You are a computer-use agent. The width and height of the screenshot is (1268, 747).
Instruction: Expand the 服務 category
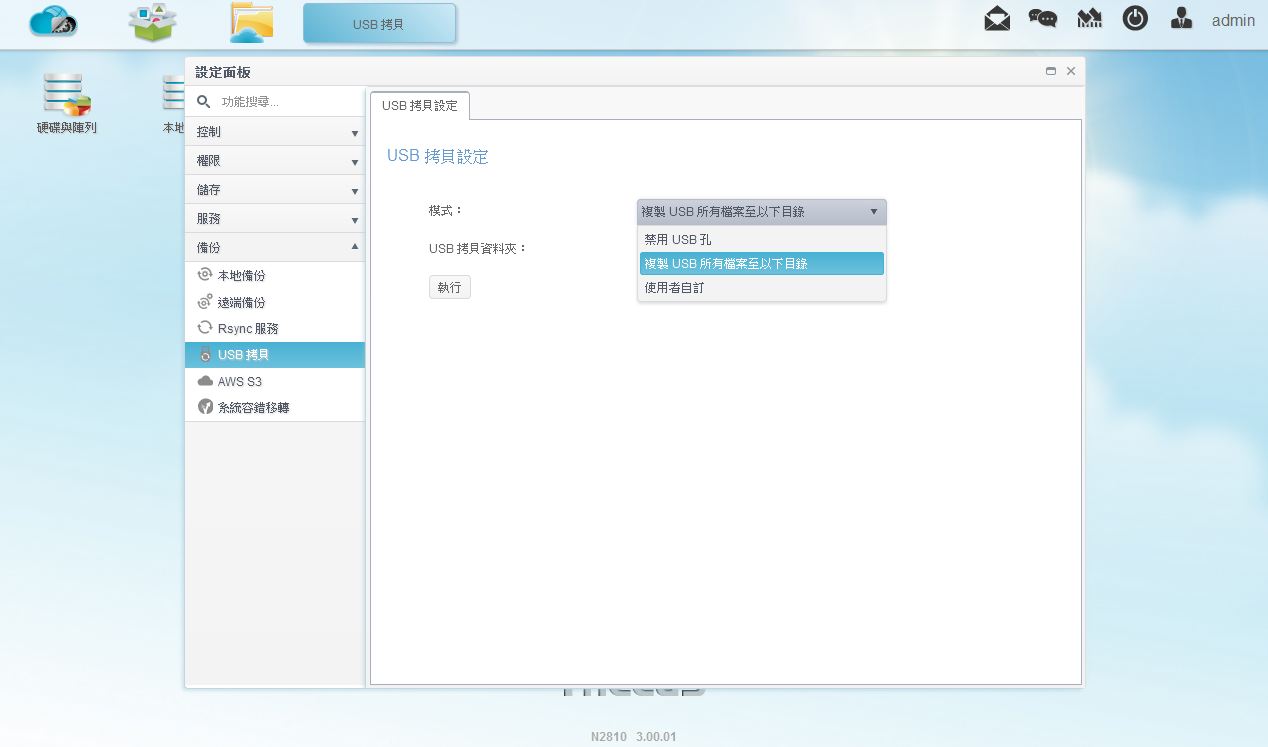coord(275,219)
